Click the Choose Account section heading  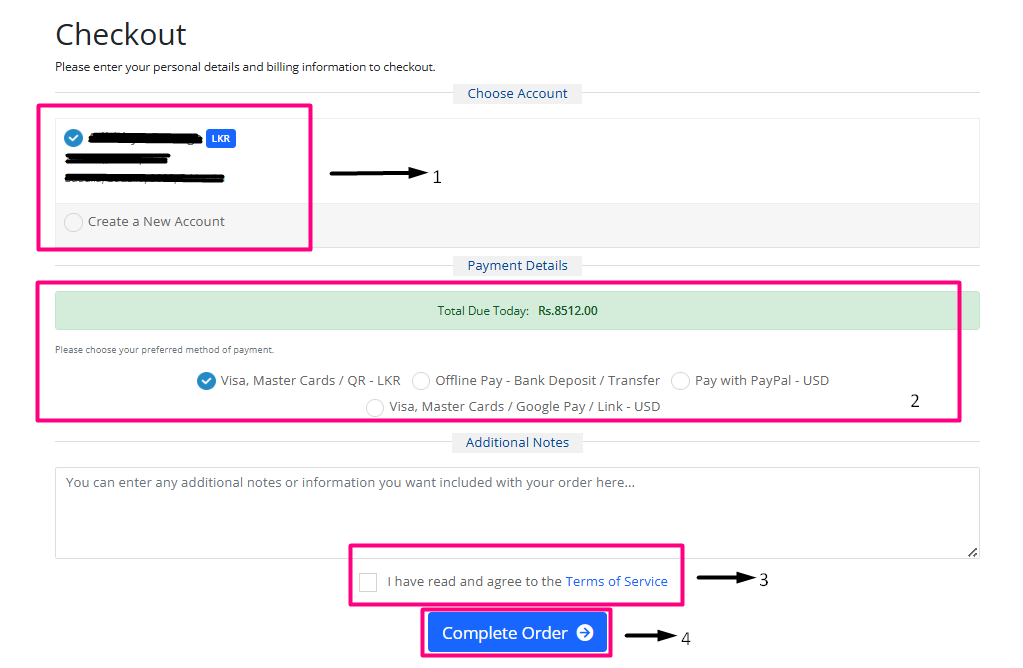[x=517, y=93]
